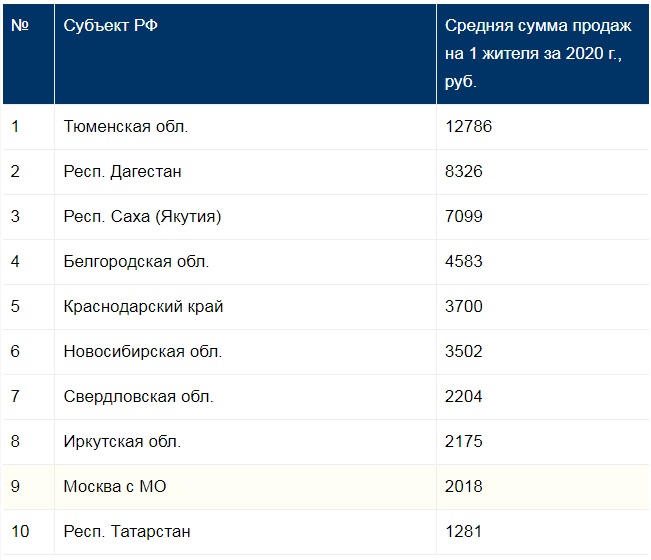This screenshot has height=560, width=651.
Task: Click the "Субъект РФ" column header
Action: [110, 26]
